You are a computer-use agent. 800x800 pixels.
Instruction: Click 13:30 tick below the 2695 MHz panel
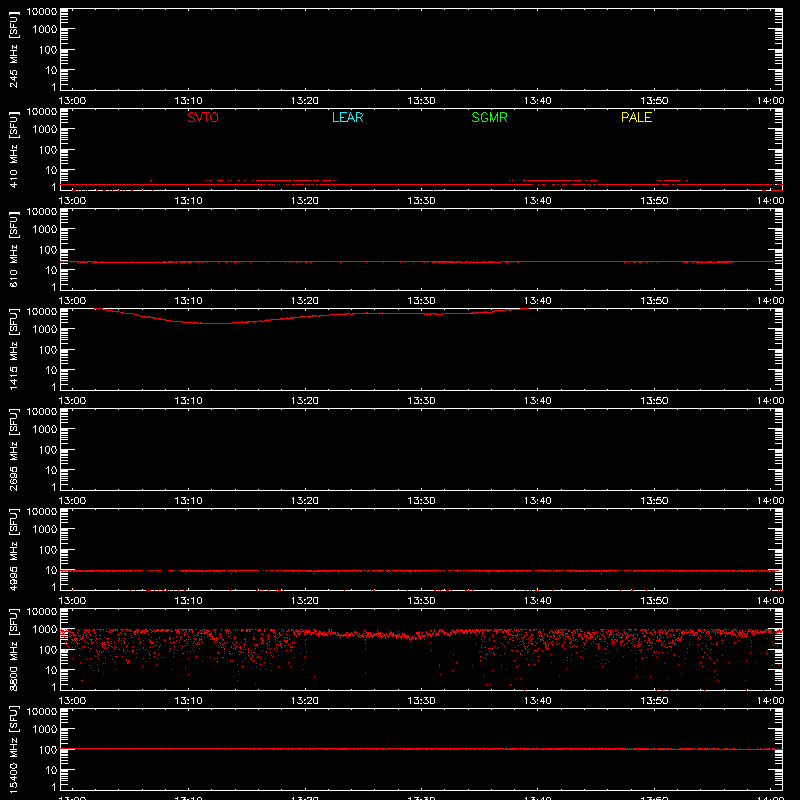point(421,501)
